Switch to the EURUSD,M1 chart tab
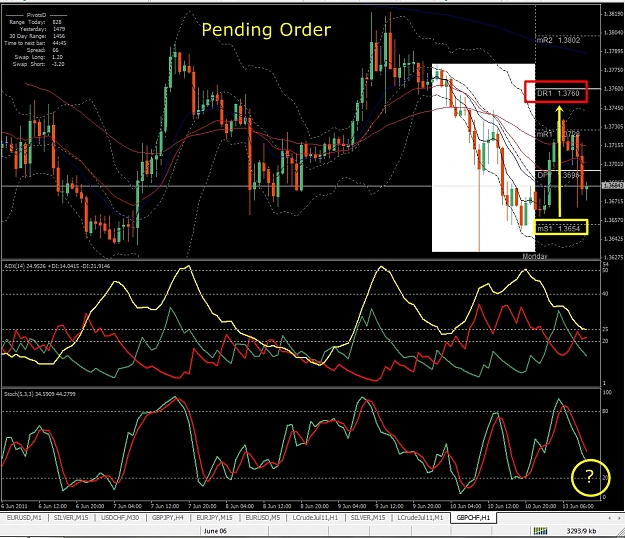 (24, 518)
